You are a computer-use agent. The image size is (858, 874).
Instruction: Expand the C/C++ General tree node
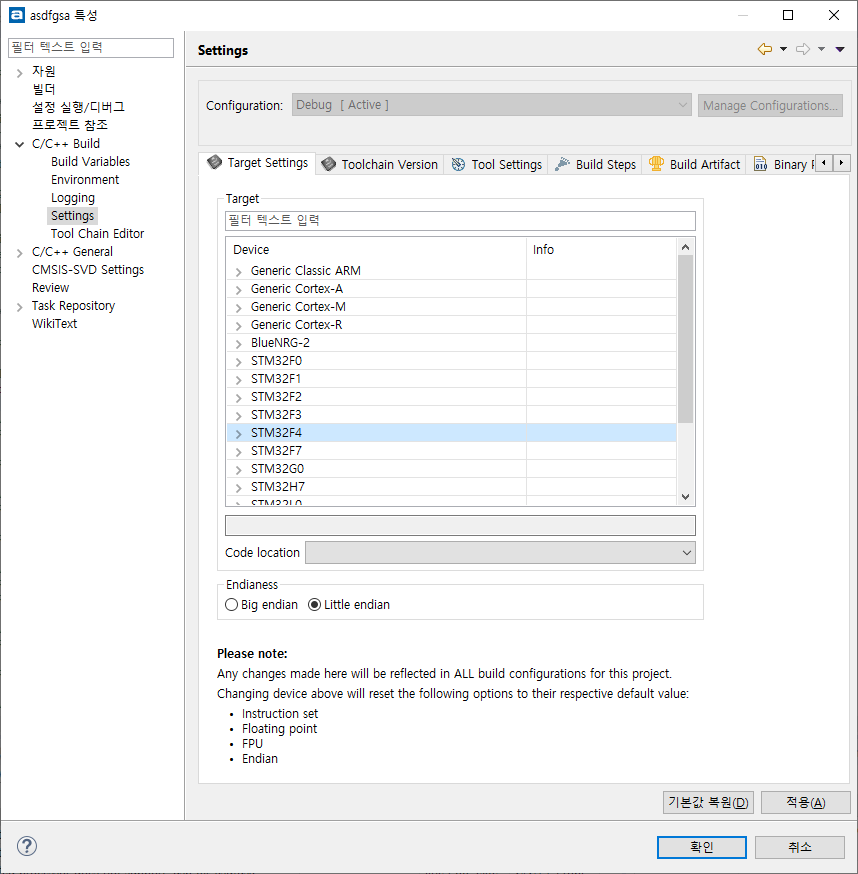click(20, 253)
